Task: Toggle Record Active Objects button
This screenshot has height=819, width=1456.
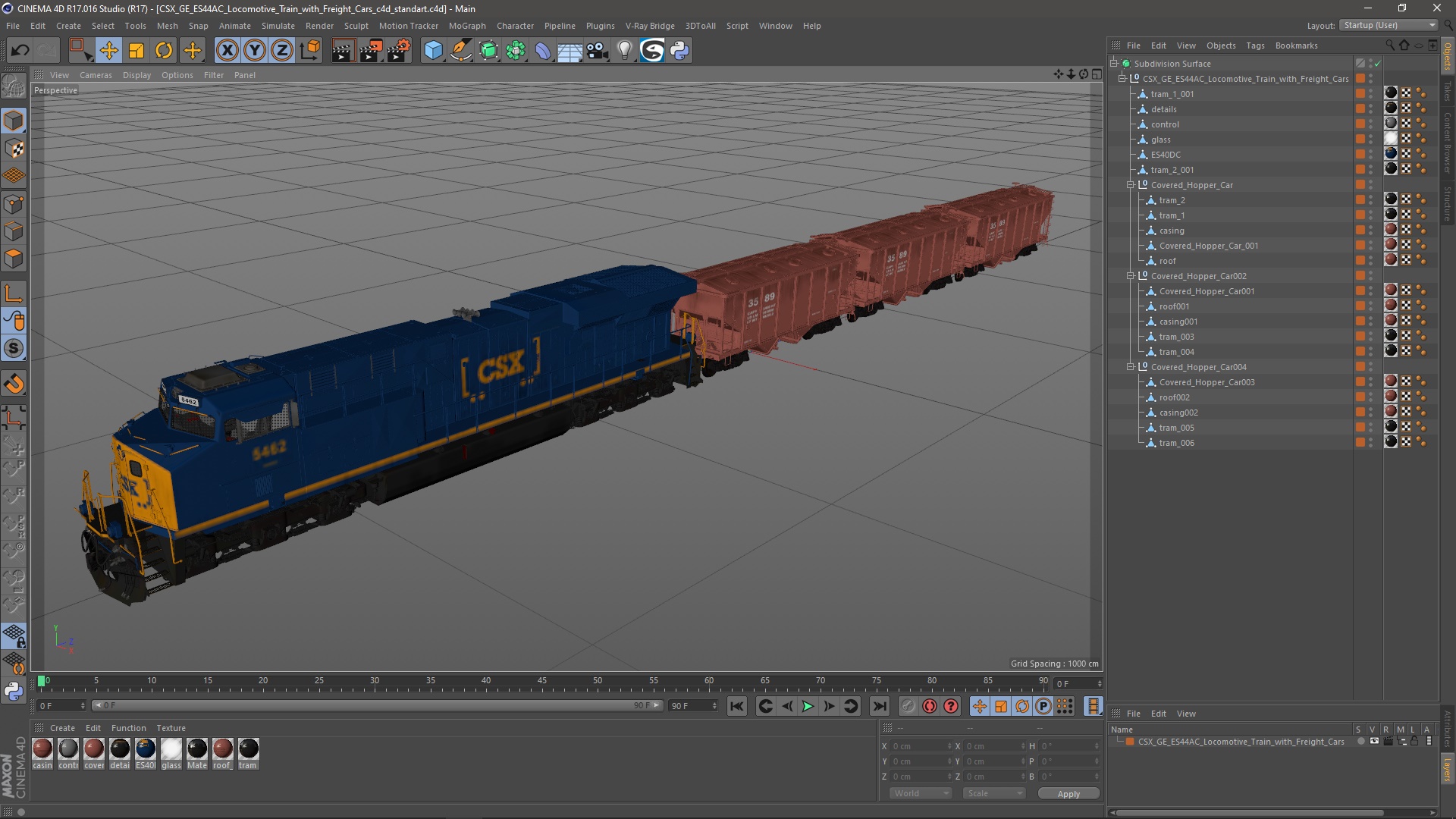Action: 908,706
